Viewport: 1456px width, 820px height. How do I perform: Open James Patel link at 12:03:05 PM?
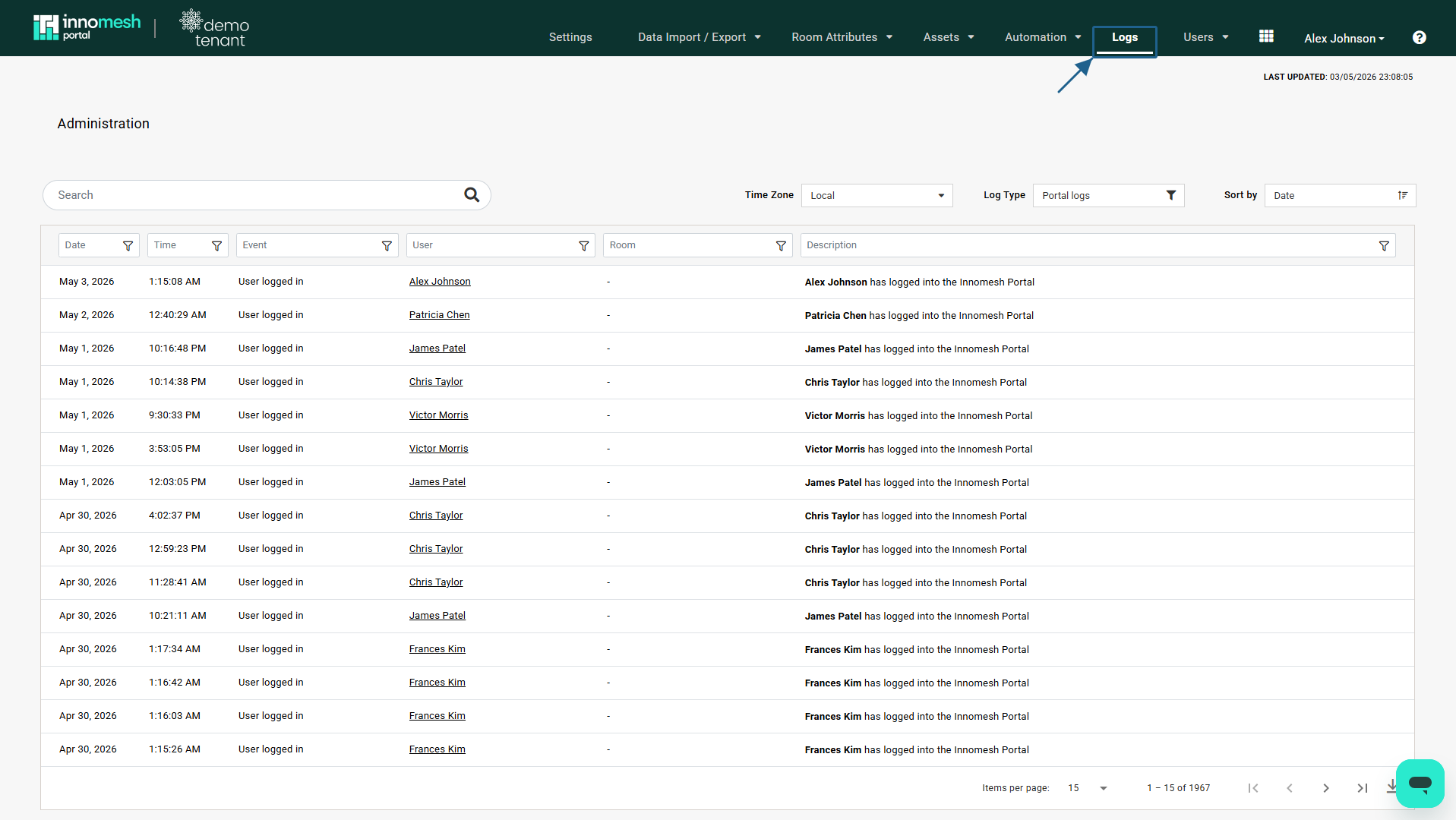(437, 482)
